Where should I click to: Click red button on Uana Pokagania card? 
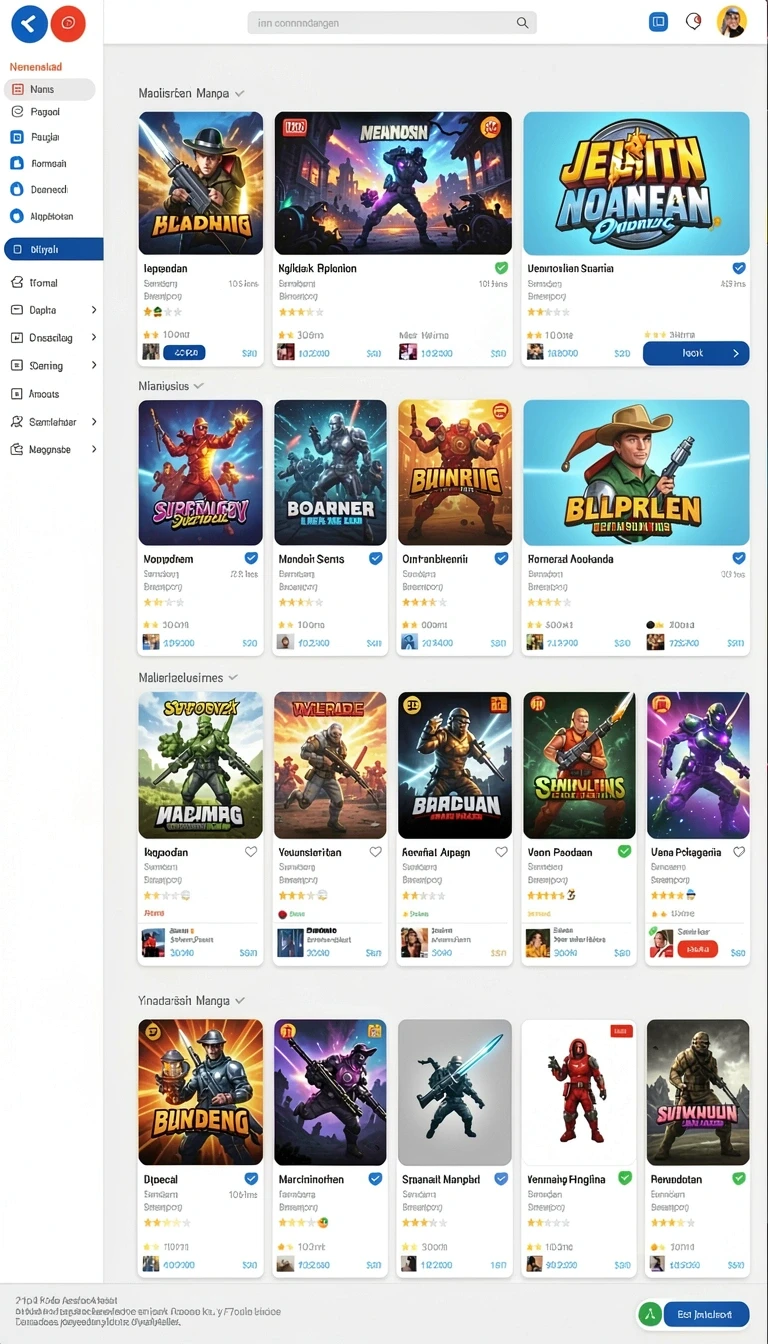[x=697, y=949]
